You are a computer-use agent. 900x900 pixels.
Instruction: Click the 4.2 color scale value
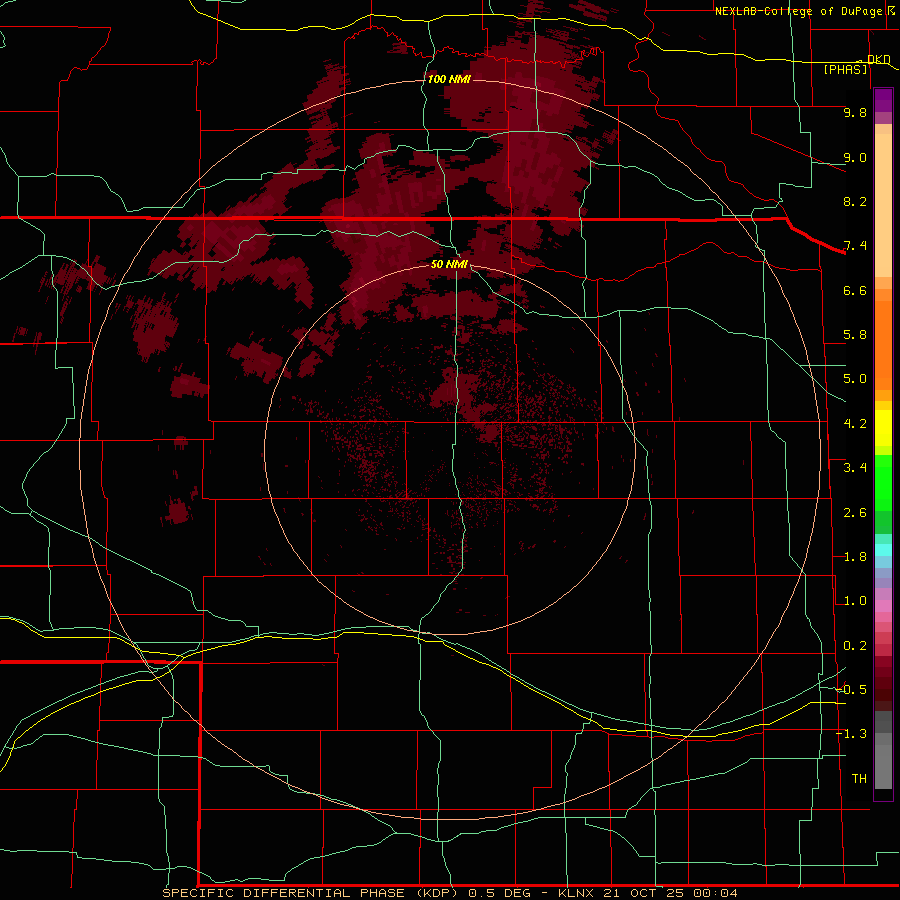tap(854, 424)
